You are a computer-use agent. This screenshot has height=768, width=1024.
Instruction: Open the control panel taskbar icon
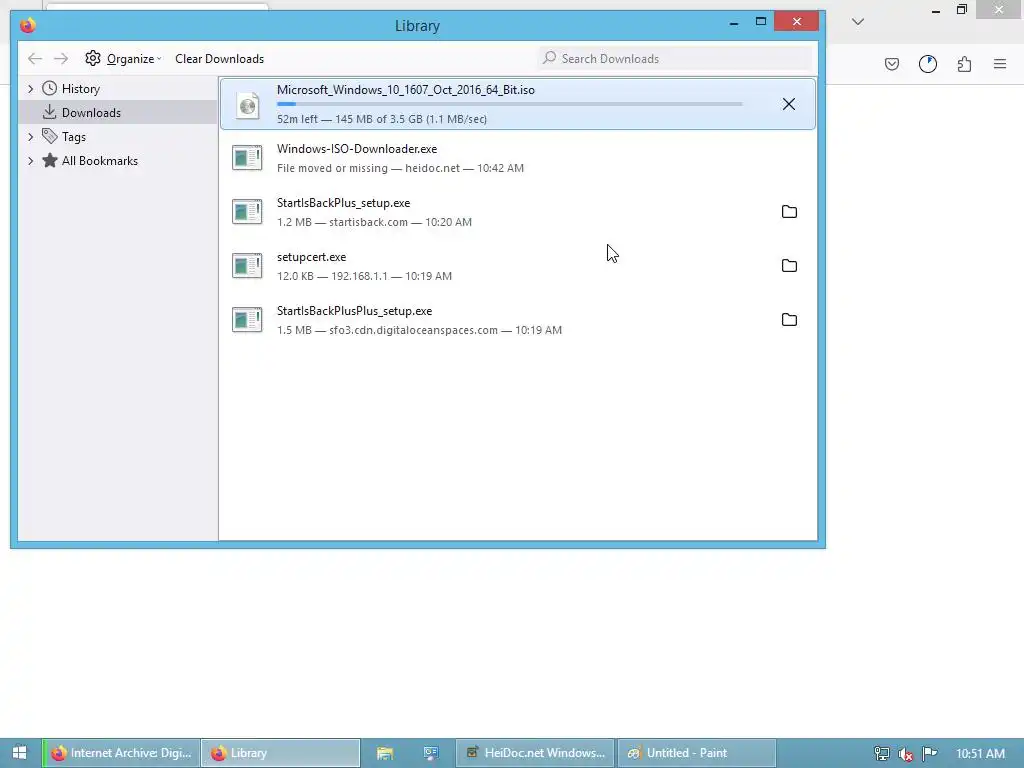tap(430, 753)
